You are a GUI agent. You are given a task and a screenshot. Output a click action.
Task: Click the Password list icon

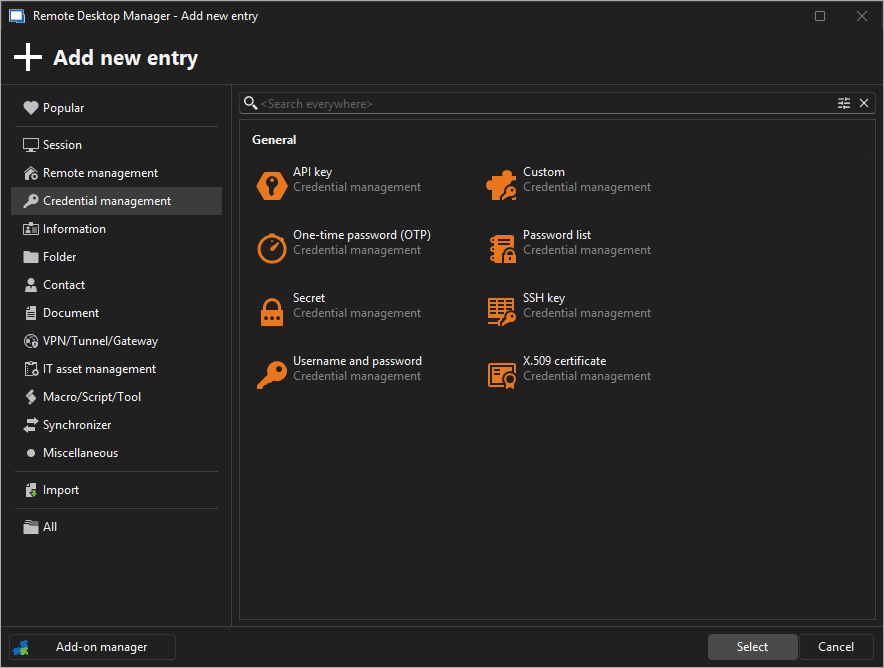[x=502, y=249]
